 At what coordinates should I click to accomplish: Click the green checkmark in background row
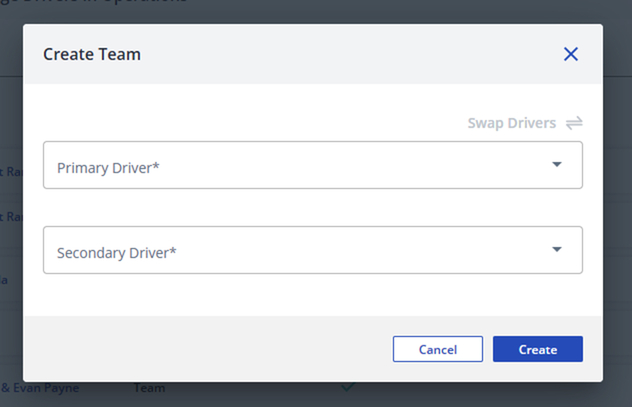[347, 387]
